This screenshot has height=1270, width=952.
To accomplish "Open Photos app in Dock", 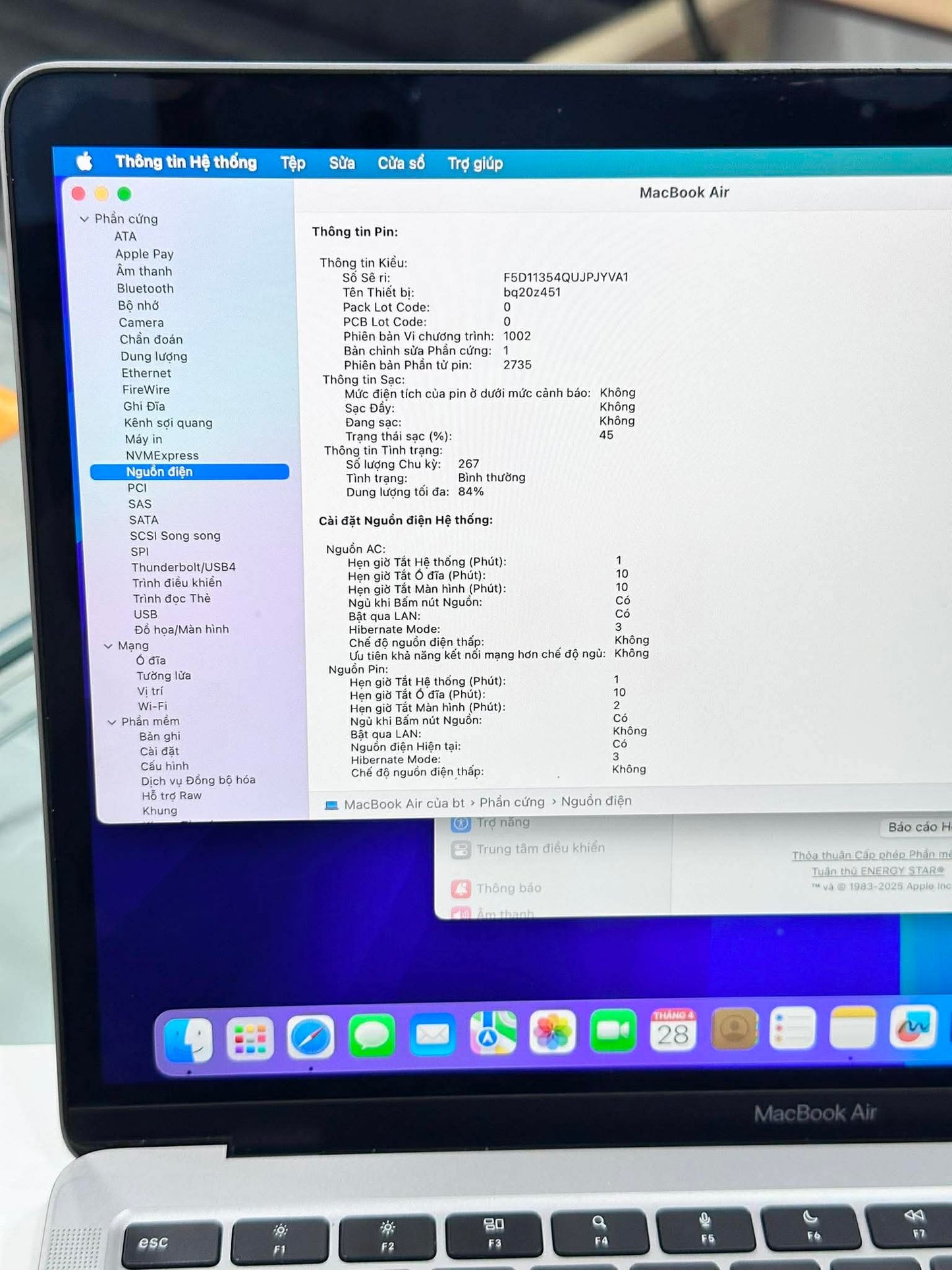I will (x=552, y=1031).
